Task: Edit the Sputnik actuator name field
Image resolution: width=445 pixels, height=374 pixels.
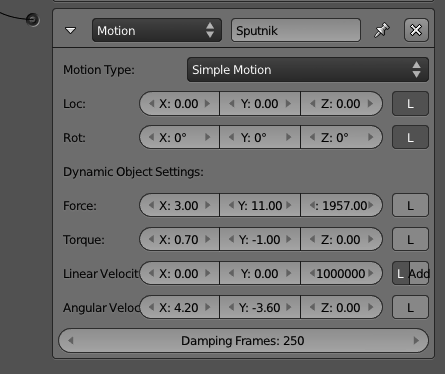Action: 296,30
